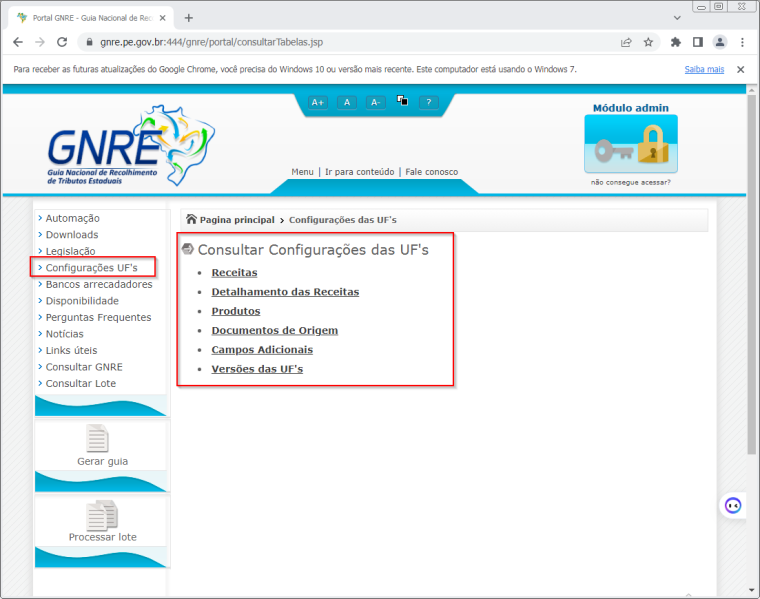The height and width of the screenshot is (599, 760).
Task: Dismiss the Chrome update notice
Action: coord(741,69)
